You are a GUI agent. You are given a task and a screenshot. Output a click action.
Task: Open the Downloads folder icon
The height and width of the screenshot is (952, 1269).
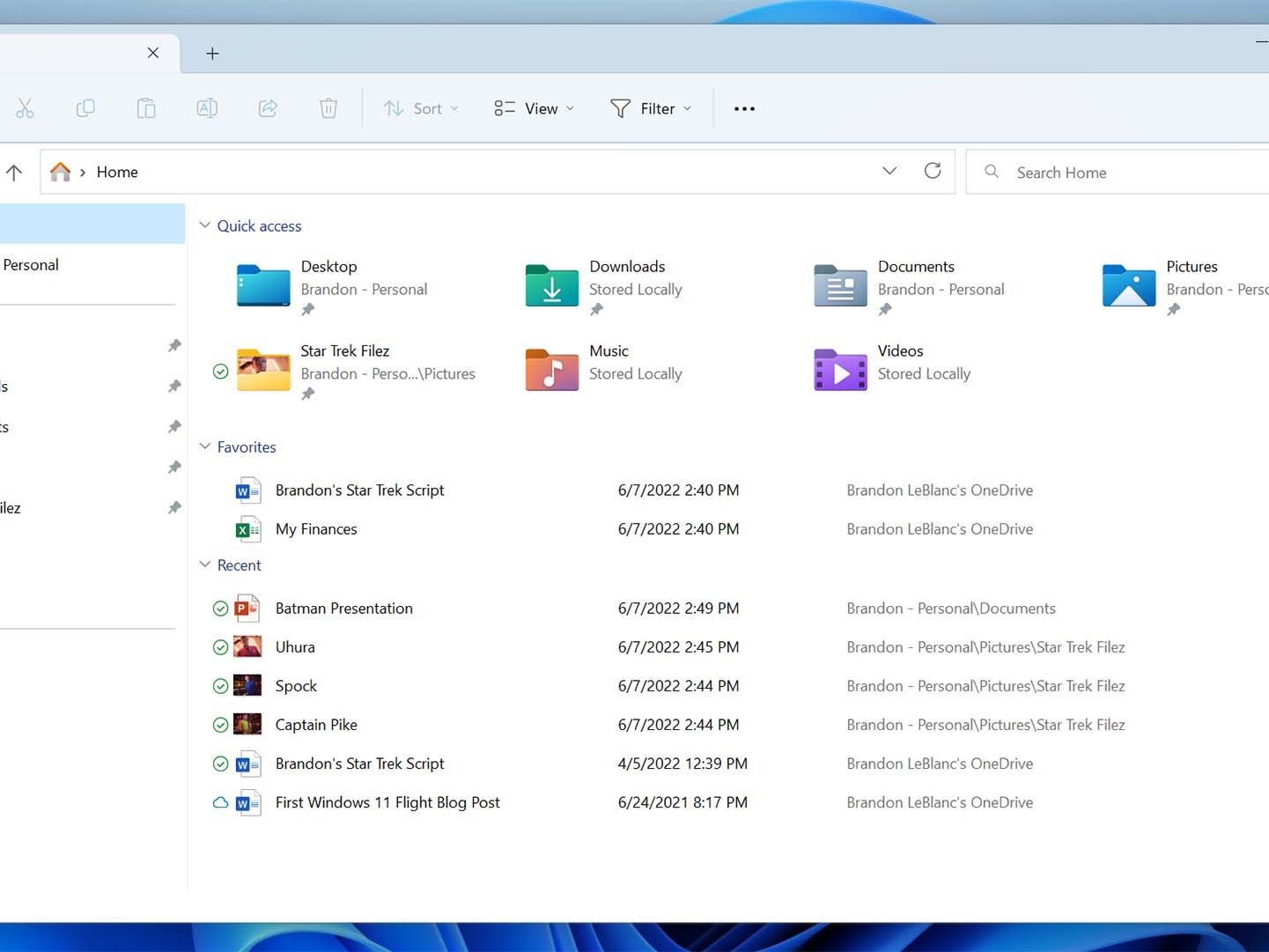pyautogui.click(x=552, y=285)
